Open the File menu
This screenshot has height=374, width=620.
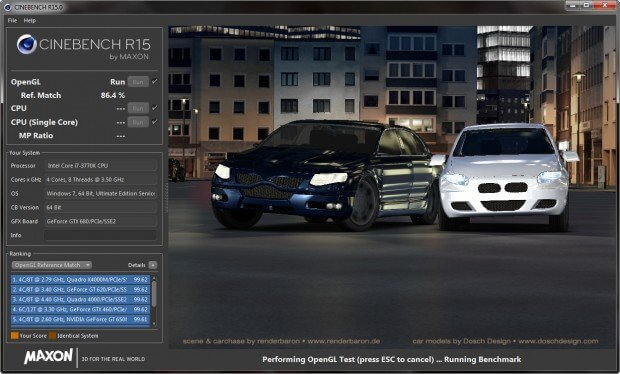(x=12, y=20)
